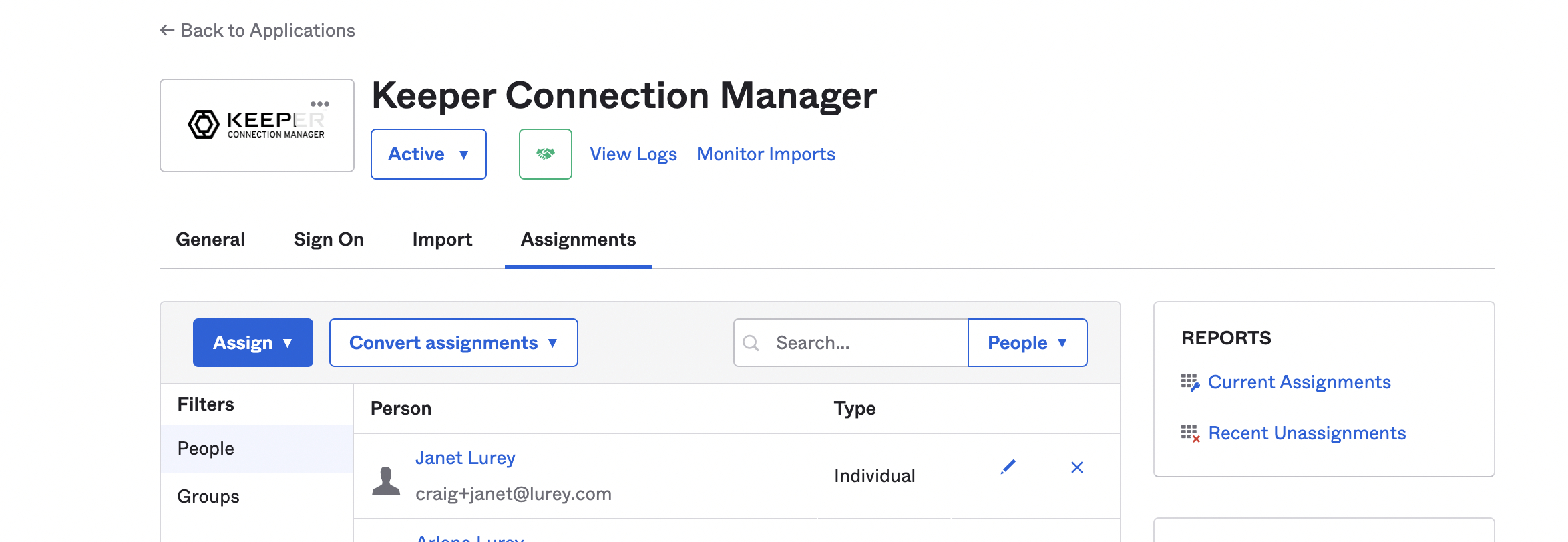This screenshot has width=1568, height=542.
Task: Select the Groups filter
Action: click(x=208, y=497)
